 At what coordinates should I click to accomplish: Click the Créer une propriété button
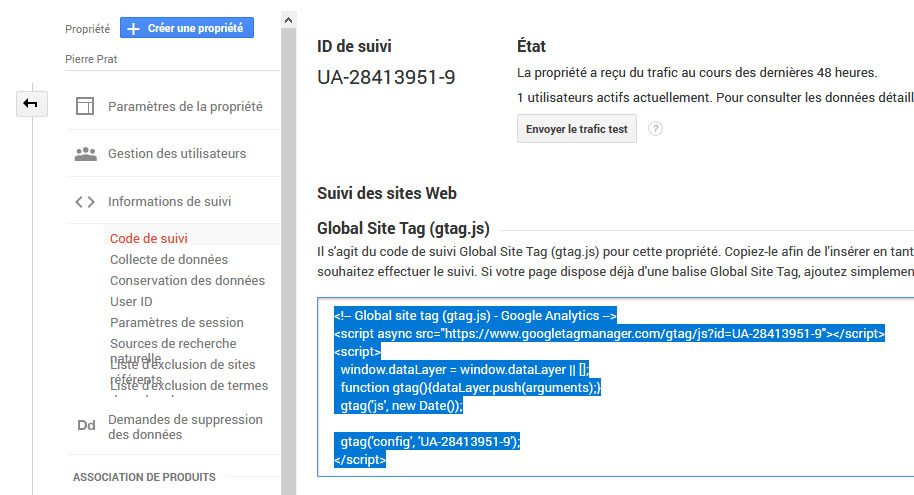click(187, 28)
